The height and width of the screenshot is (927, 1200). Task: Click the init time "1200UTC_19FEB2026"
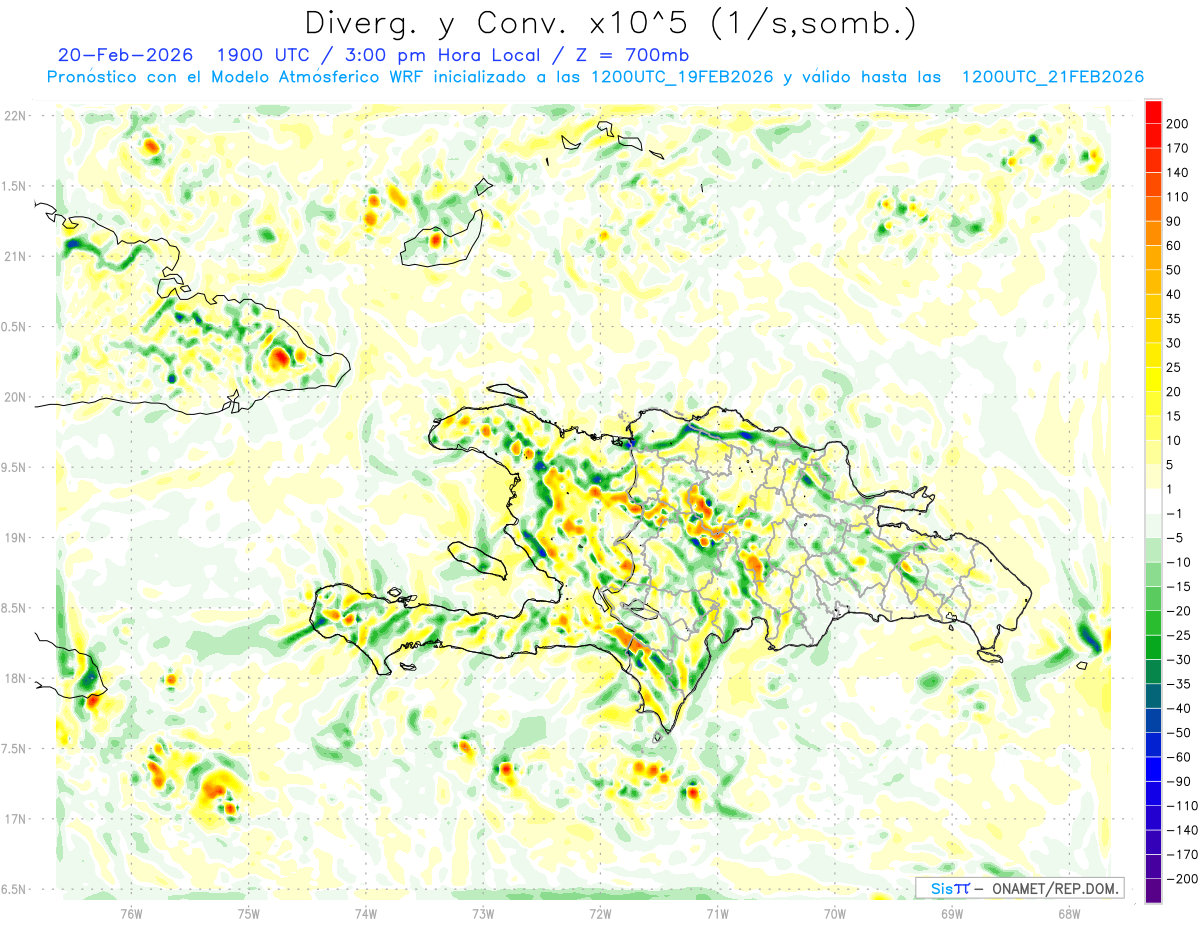tap(682, 77)
